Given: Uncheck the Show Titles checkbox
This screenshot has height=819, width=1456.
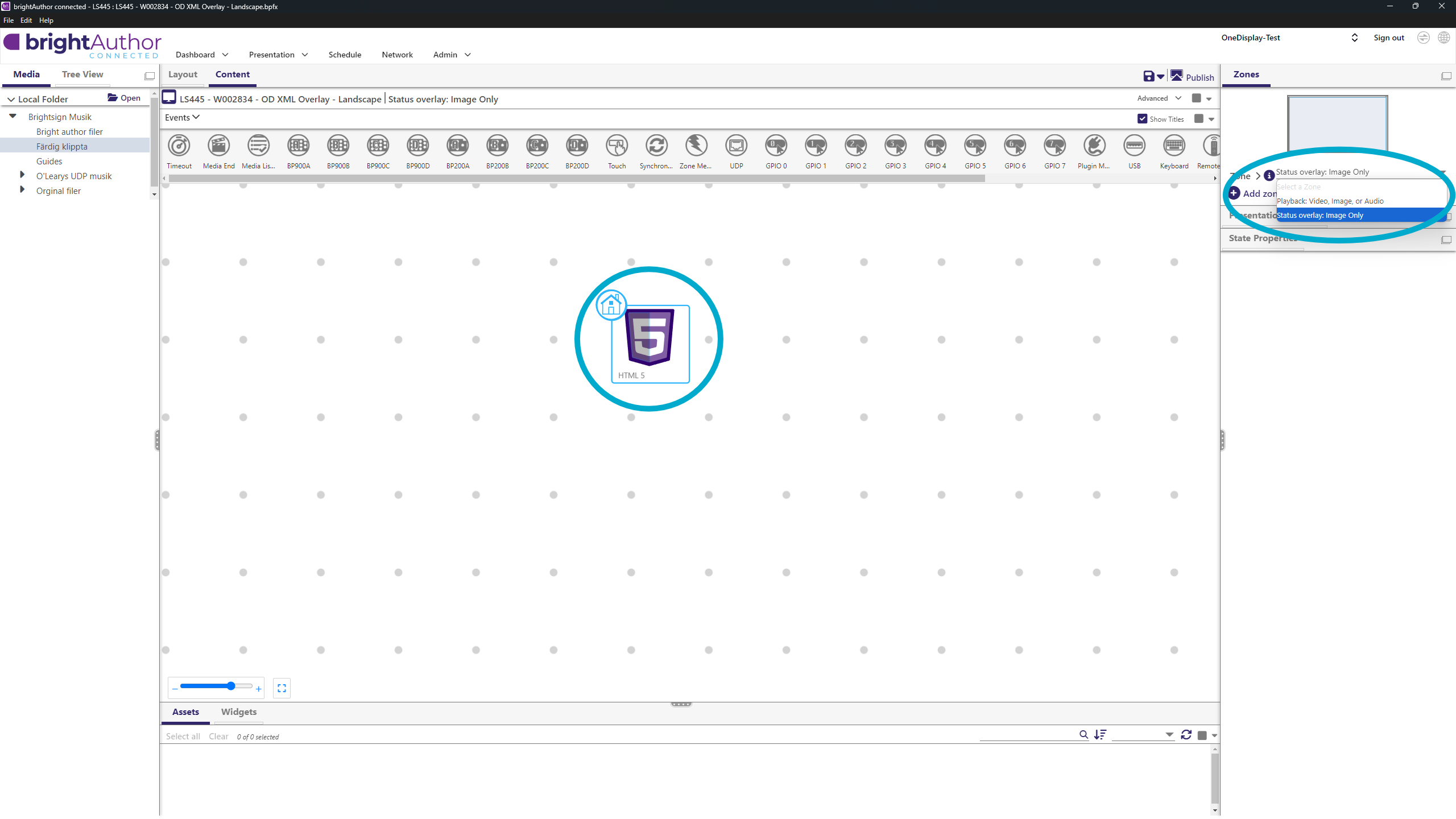Looking at the screenshot, I should (x=1142, y=119).
